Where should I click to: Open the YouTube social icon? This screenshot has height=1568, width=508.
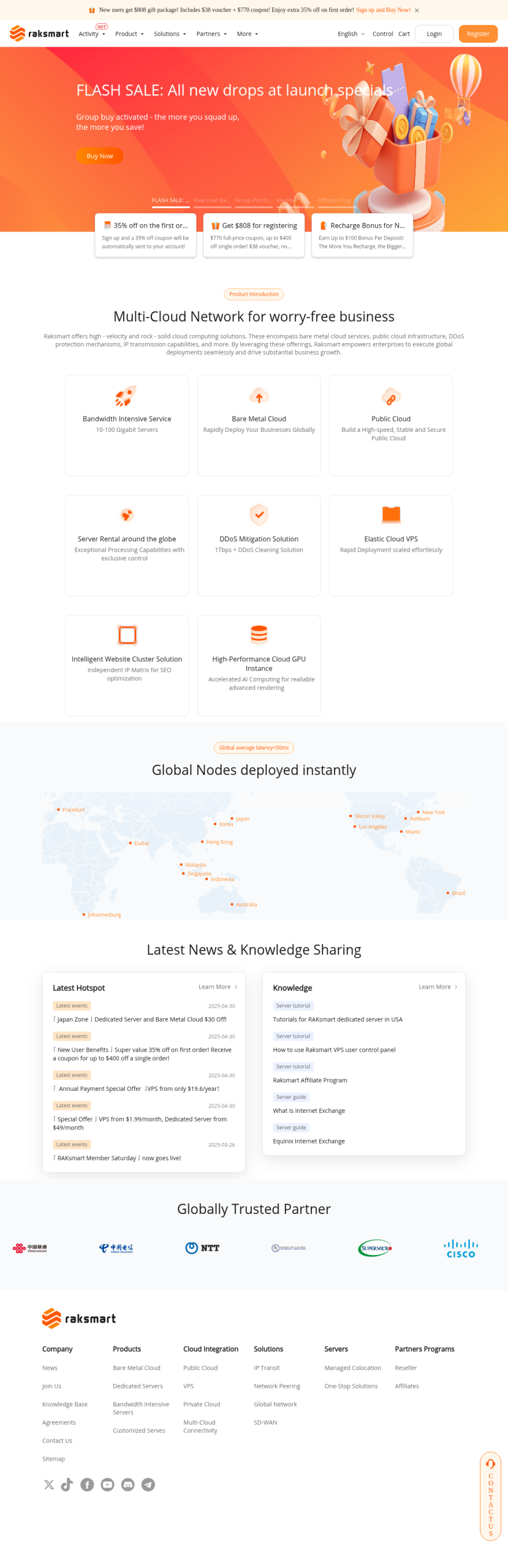pyautogui.click(x=107, y=1485)
